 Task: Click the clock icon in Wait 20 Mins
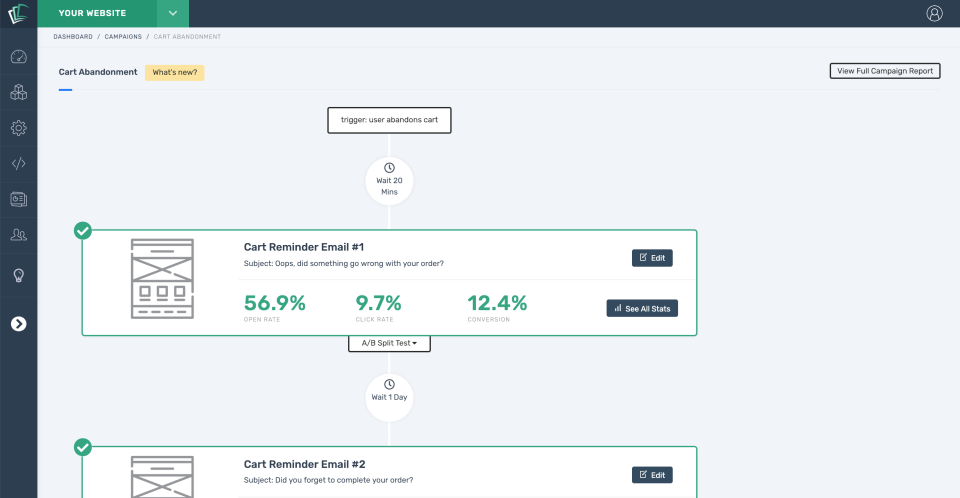click(389, 168)
